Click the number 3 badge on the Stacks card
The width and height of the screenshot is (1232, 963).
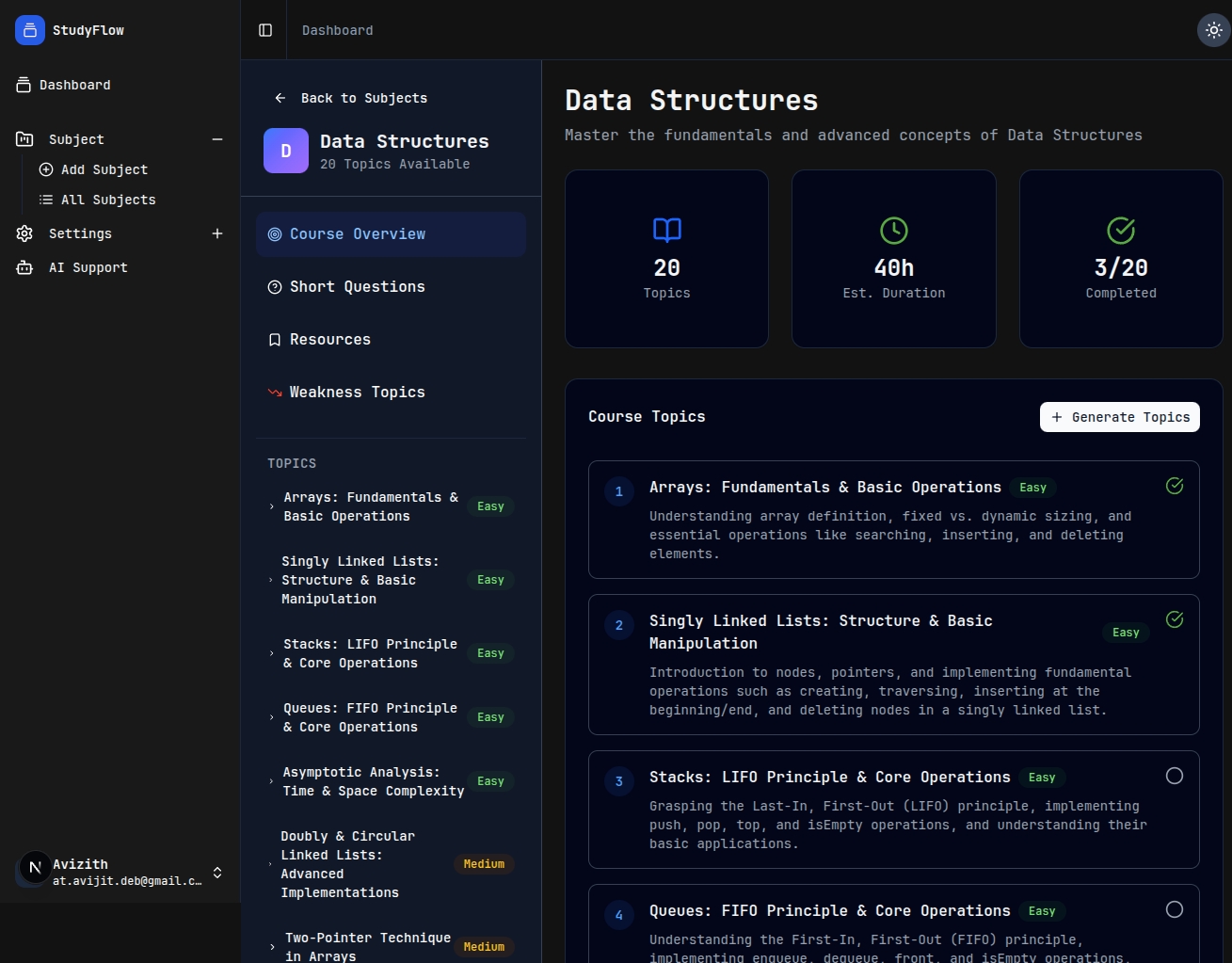click(x=619, y=781)
